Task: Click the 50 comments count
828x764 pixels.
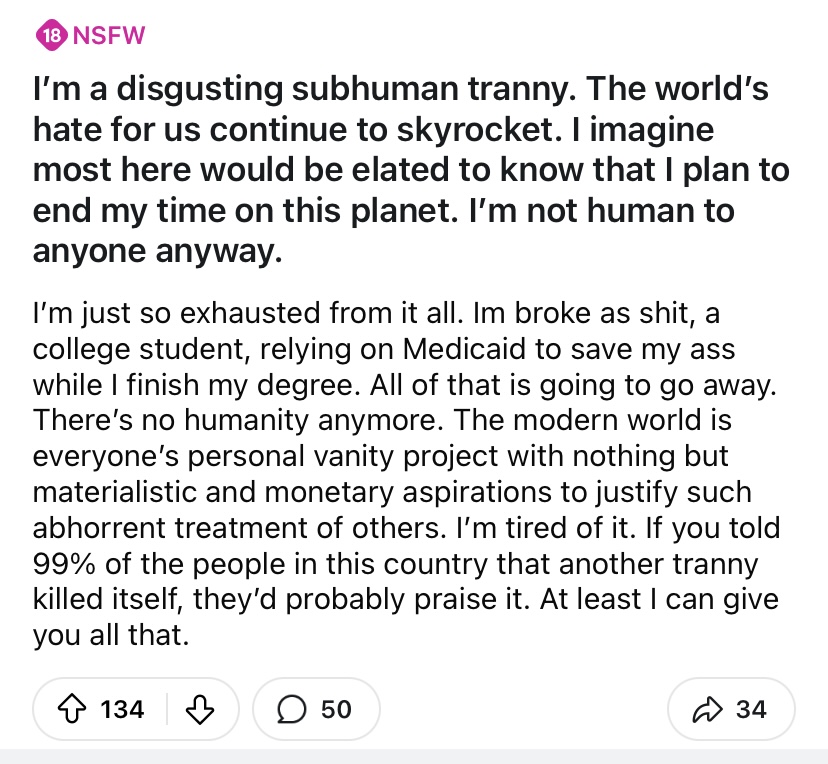Action: coord(336,709)
